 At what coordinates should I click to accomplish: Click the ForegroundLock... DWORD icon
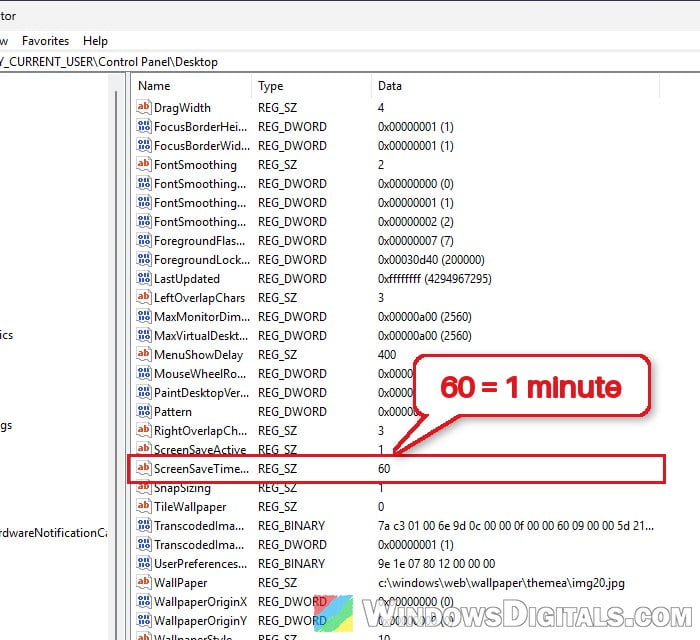(143, 259)
